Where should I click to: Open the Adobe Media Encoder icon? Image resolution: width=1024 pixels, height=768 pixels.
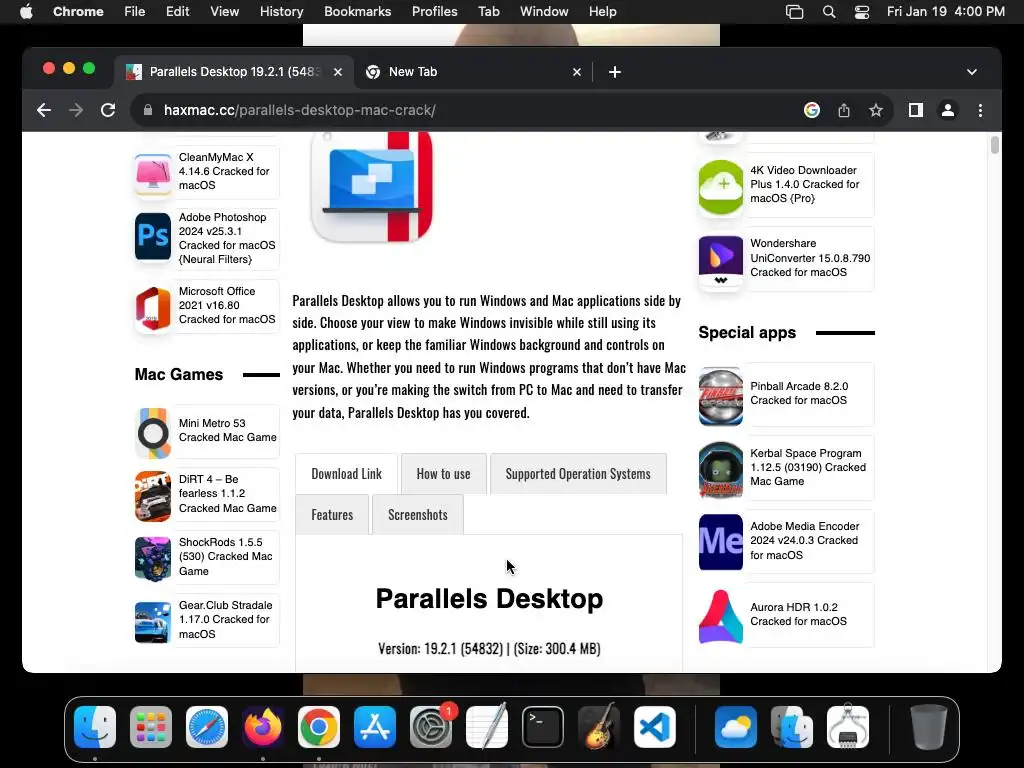(721, 542)
